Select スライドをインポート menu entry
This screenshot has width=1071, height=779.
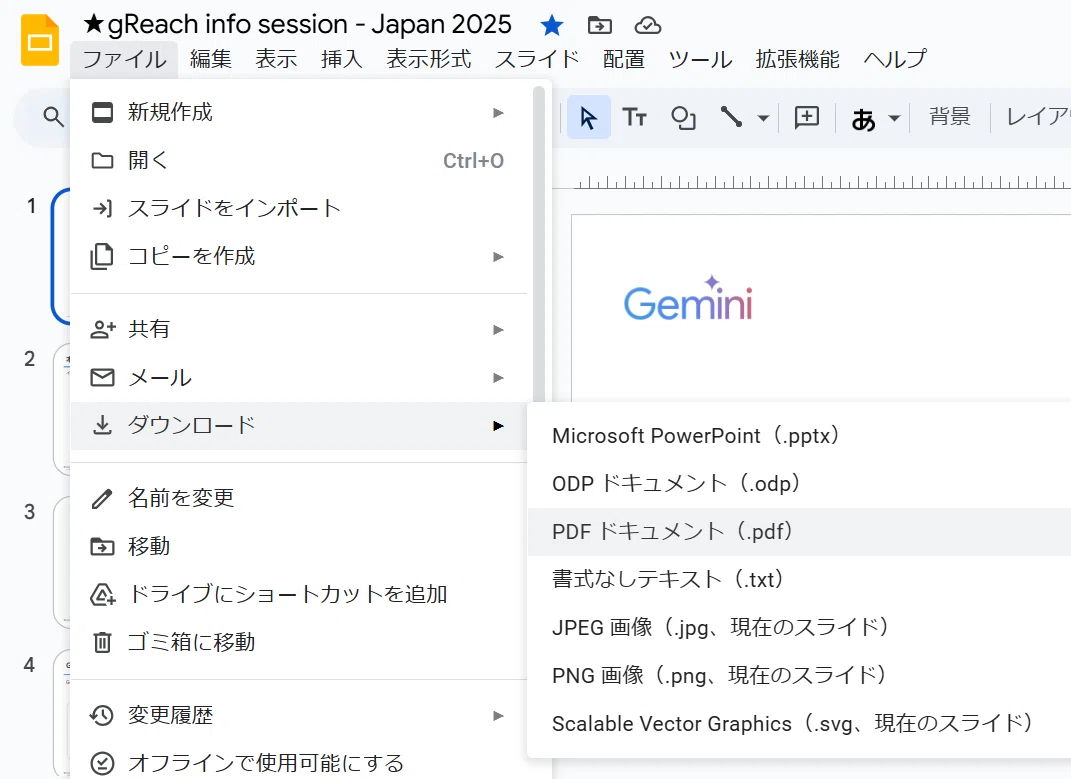tap(299, 208)
